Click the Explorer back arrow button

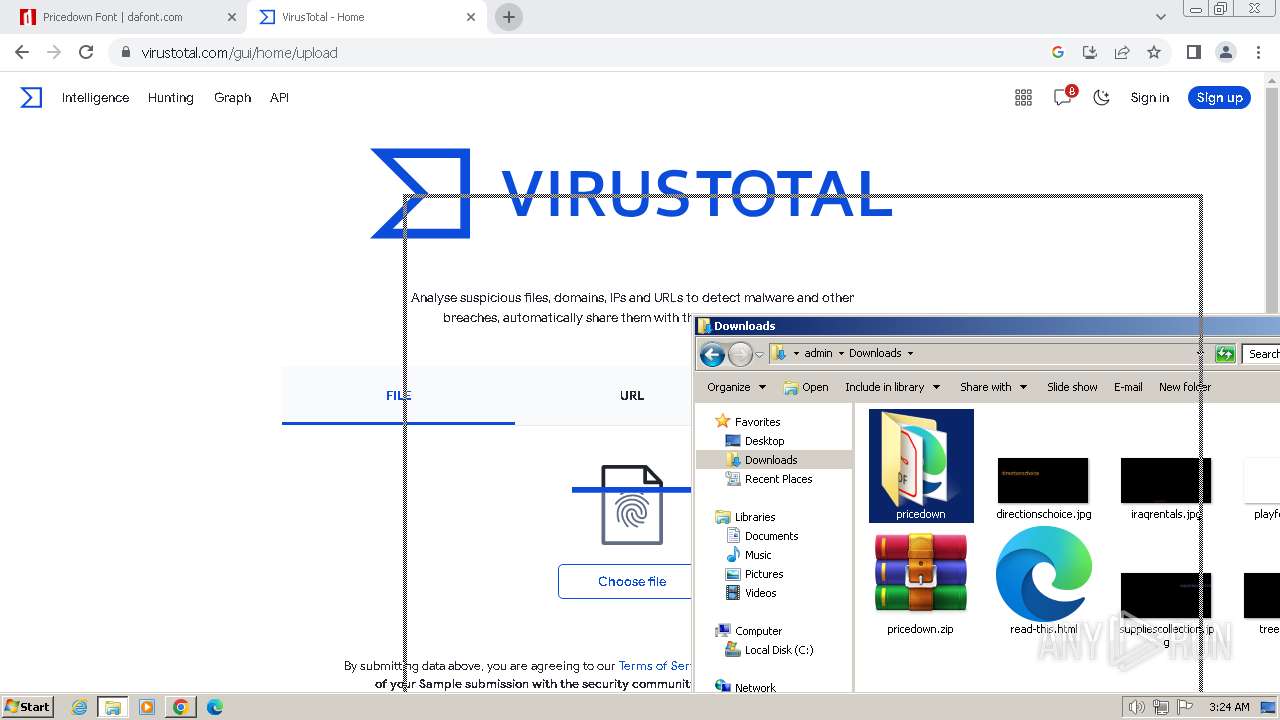[712, 354]
